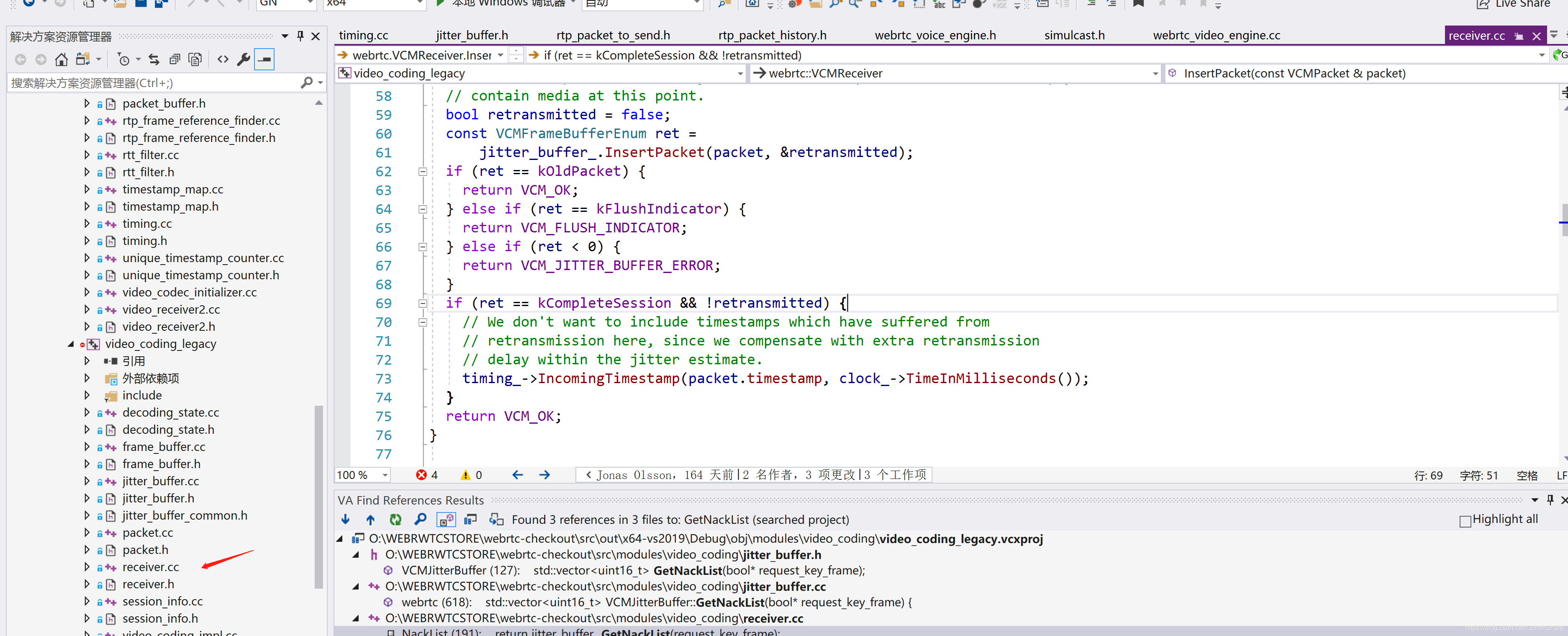
Task: Open Solution Explorer window options dropdown
Action: [285, 36]
